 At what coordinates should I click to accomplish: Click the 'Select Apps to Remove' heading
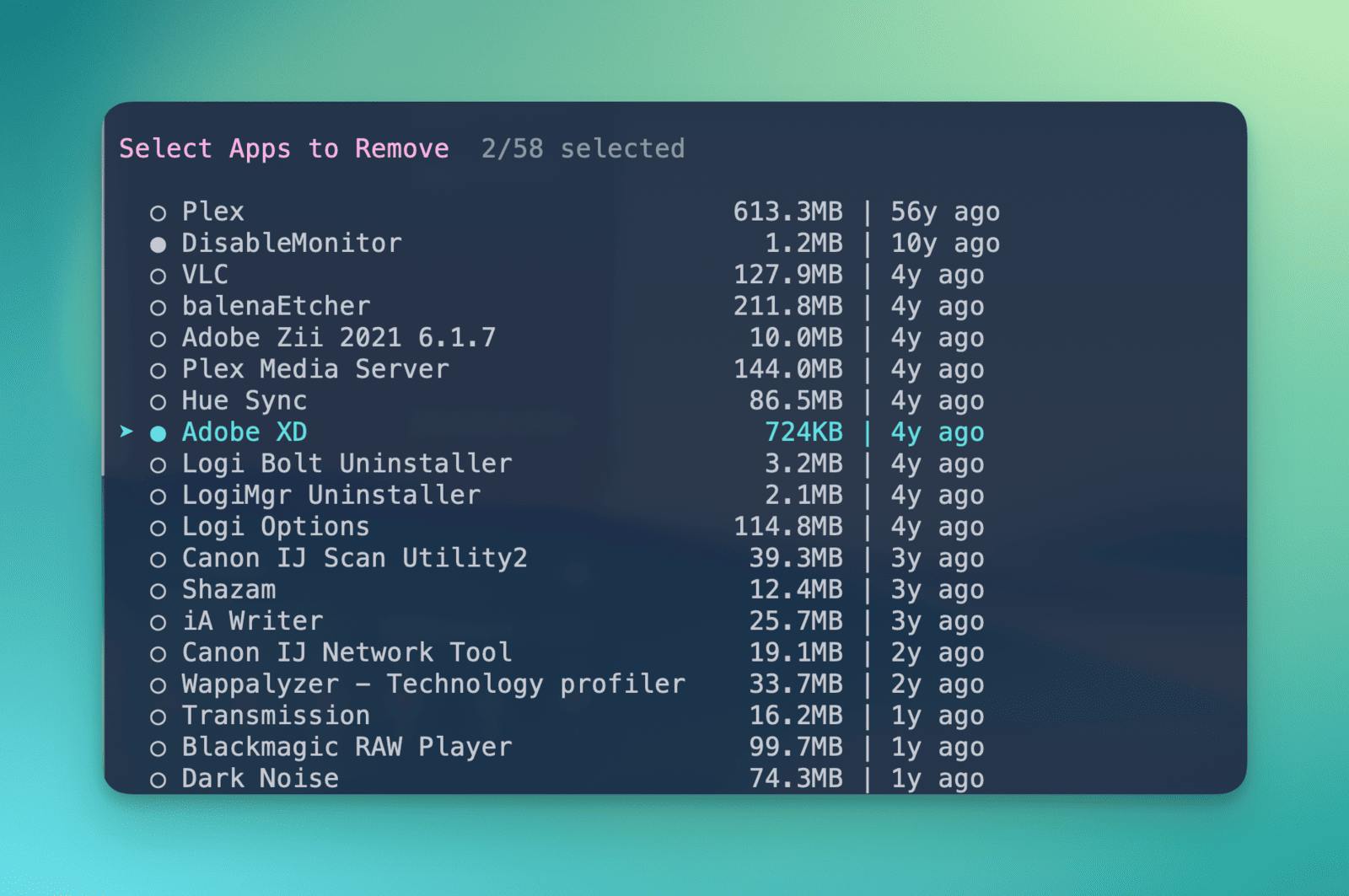point(284,148)
